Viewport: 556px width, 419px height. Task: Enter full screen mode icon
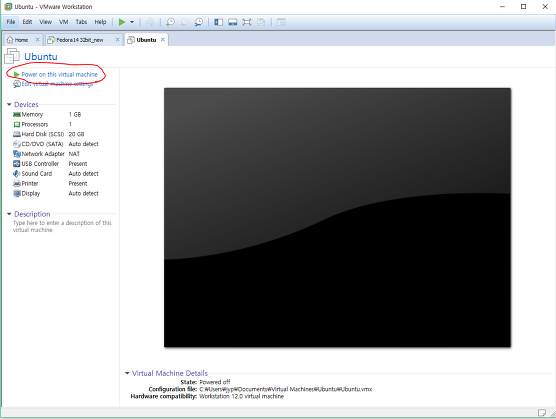click(x=247, y=22)
